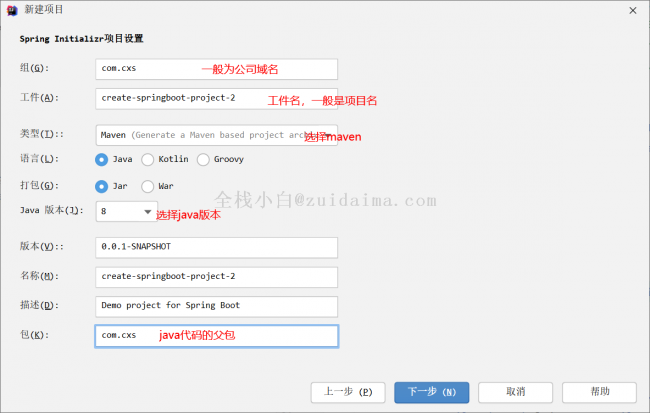Switch packaging to War
Image resolution: width=650 pixels, height=413 pixels.
coord(148,186)
